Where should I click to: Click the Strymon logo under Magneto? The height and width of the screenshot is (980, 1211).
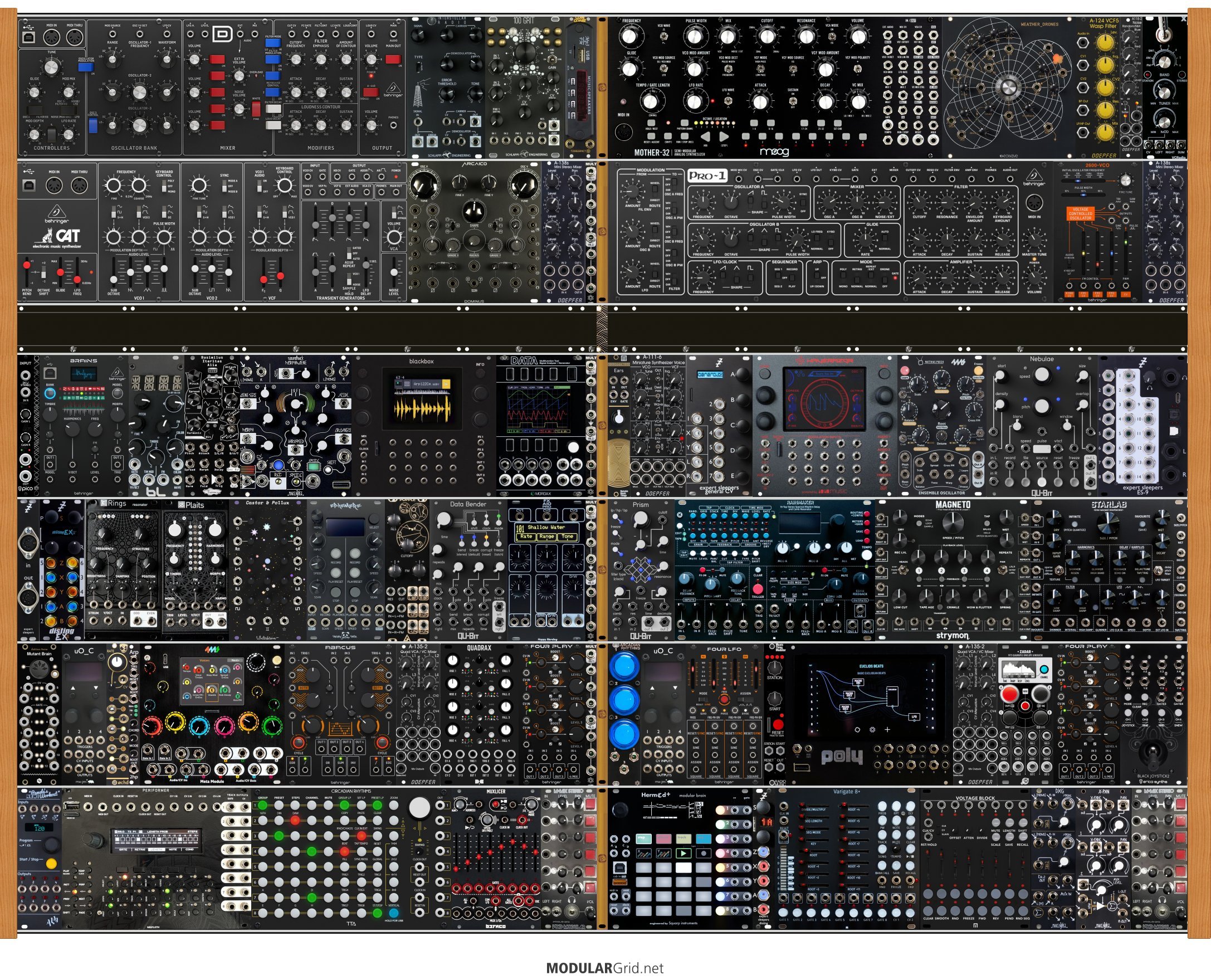pos(952,636)
